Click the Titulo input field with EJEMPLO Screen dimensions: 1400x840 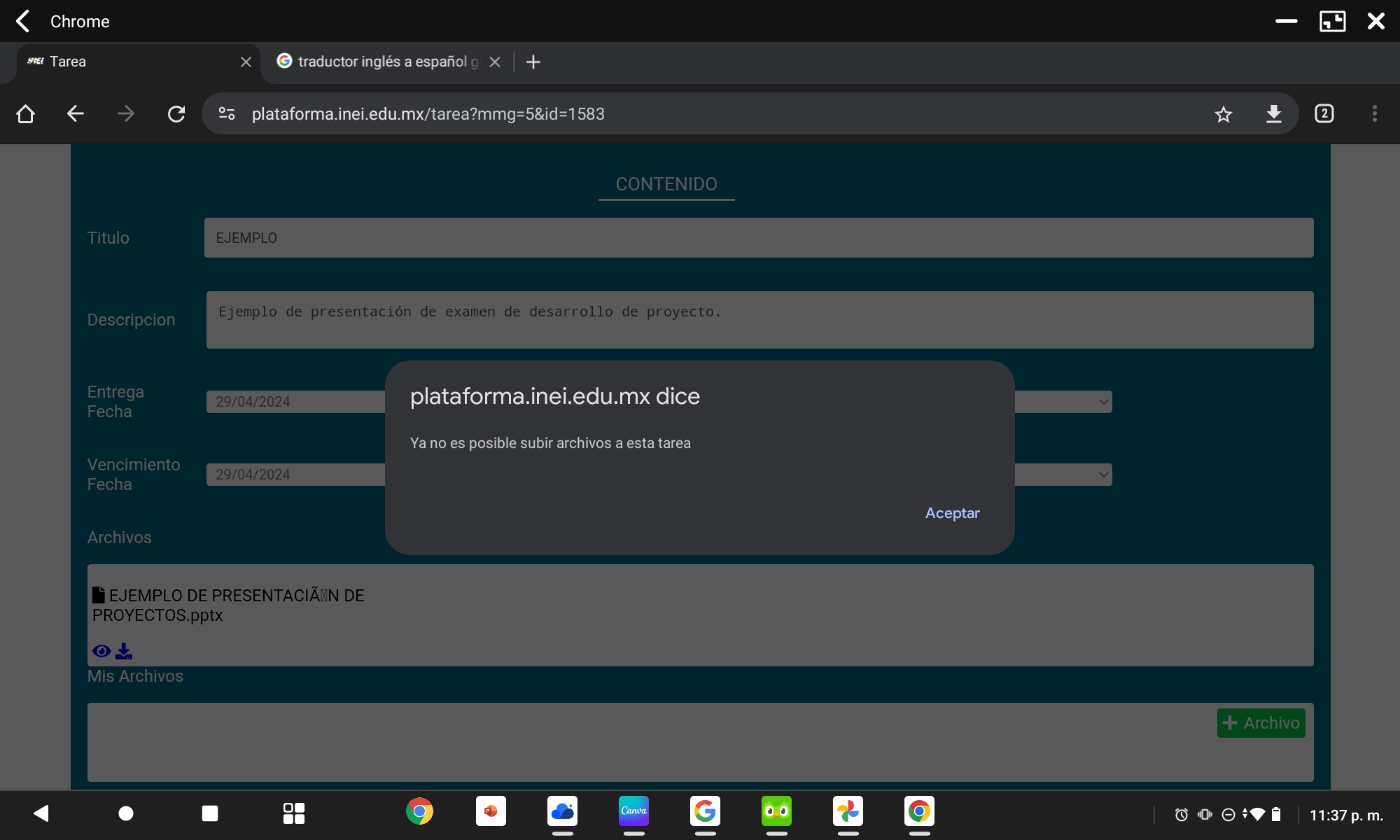pos(758,238)
